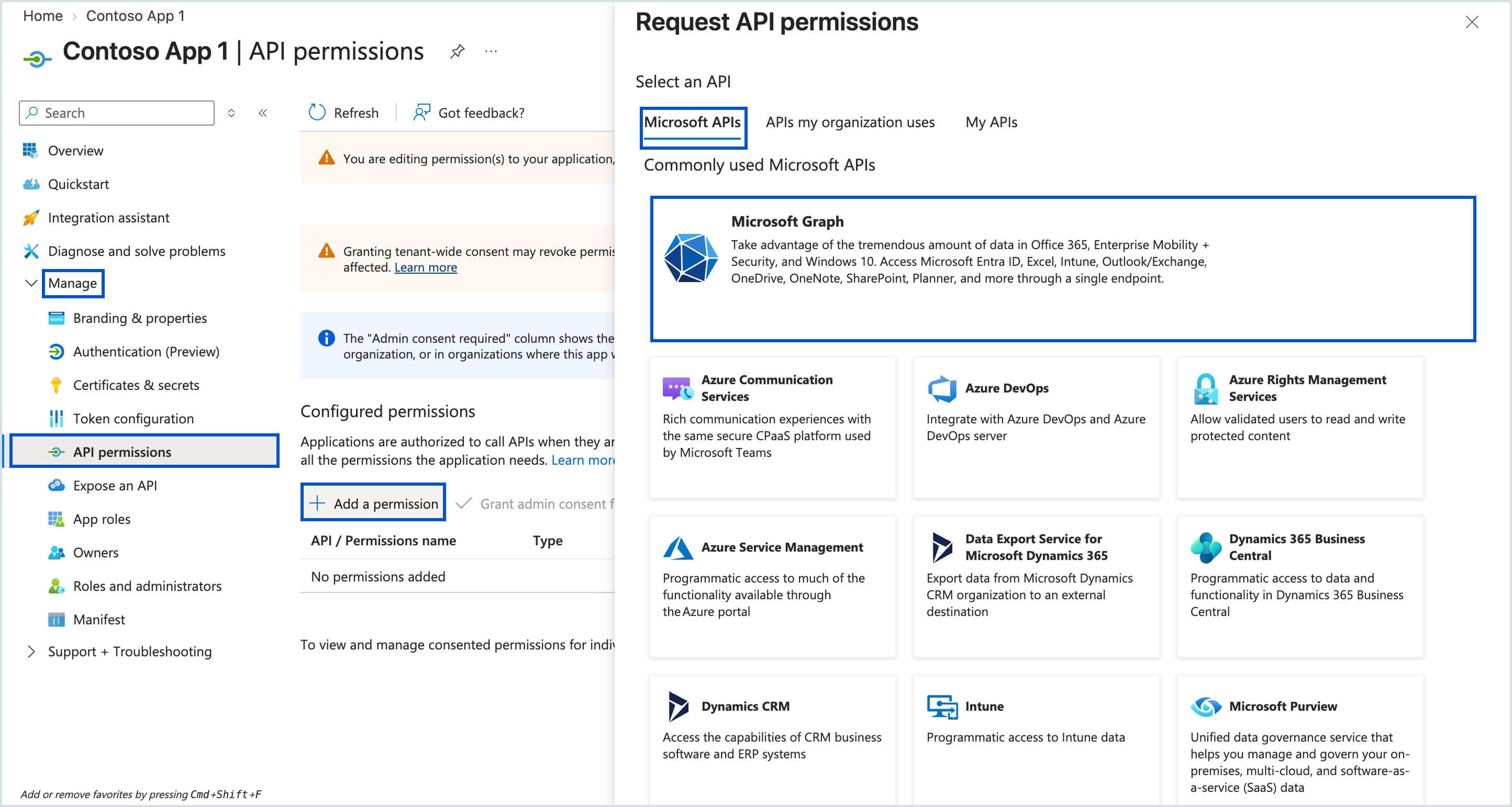Viewport: 1512px width, 807px height.
Task: Switch to the Microsoft APIs tab
Action: tap(693, 122)
